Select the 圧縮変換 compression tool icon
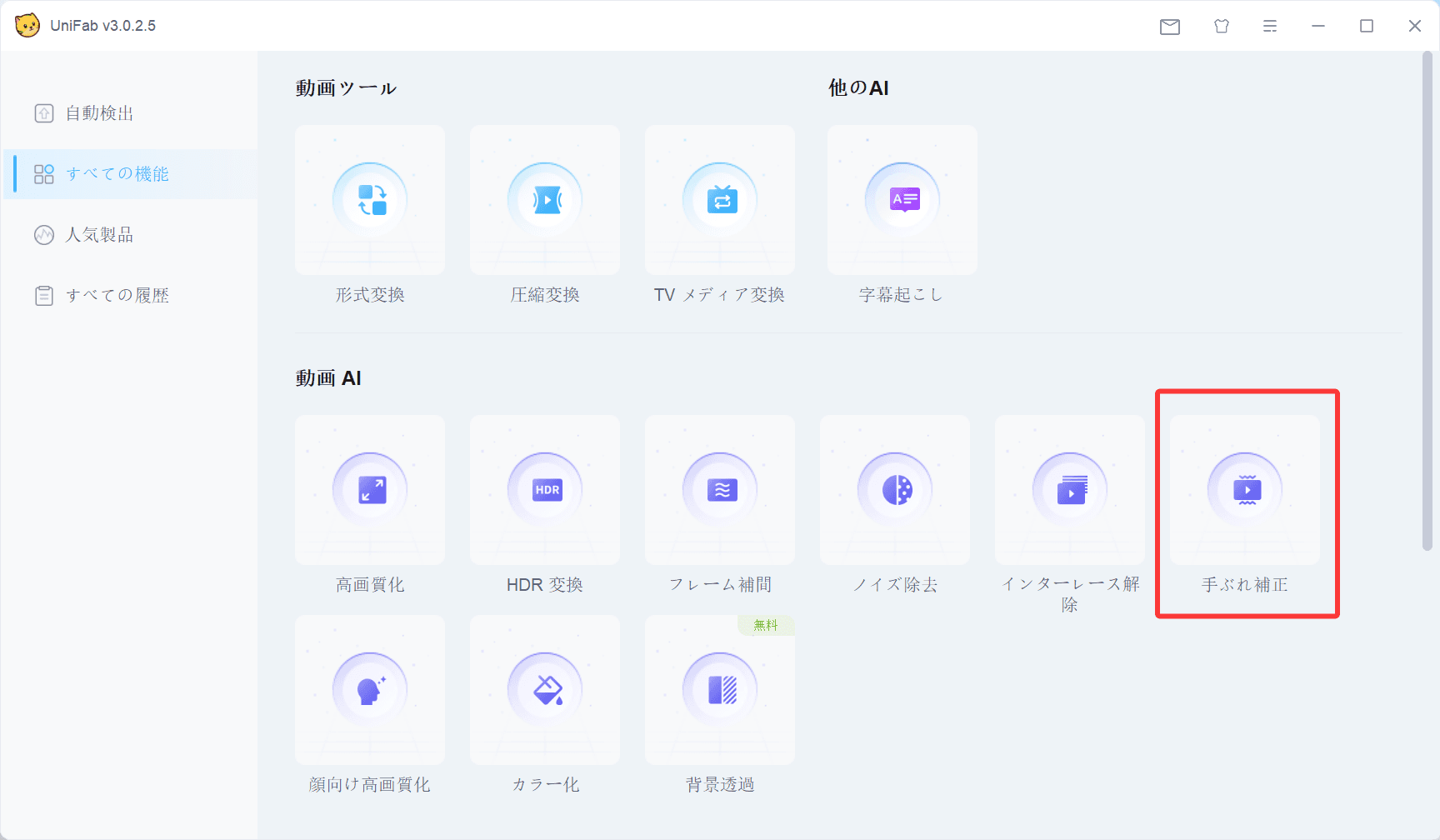 545,201
